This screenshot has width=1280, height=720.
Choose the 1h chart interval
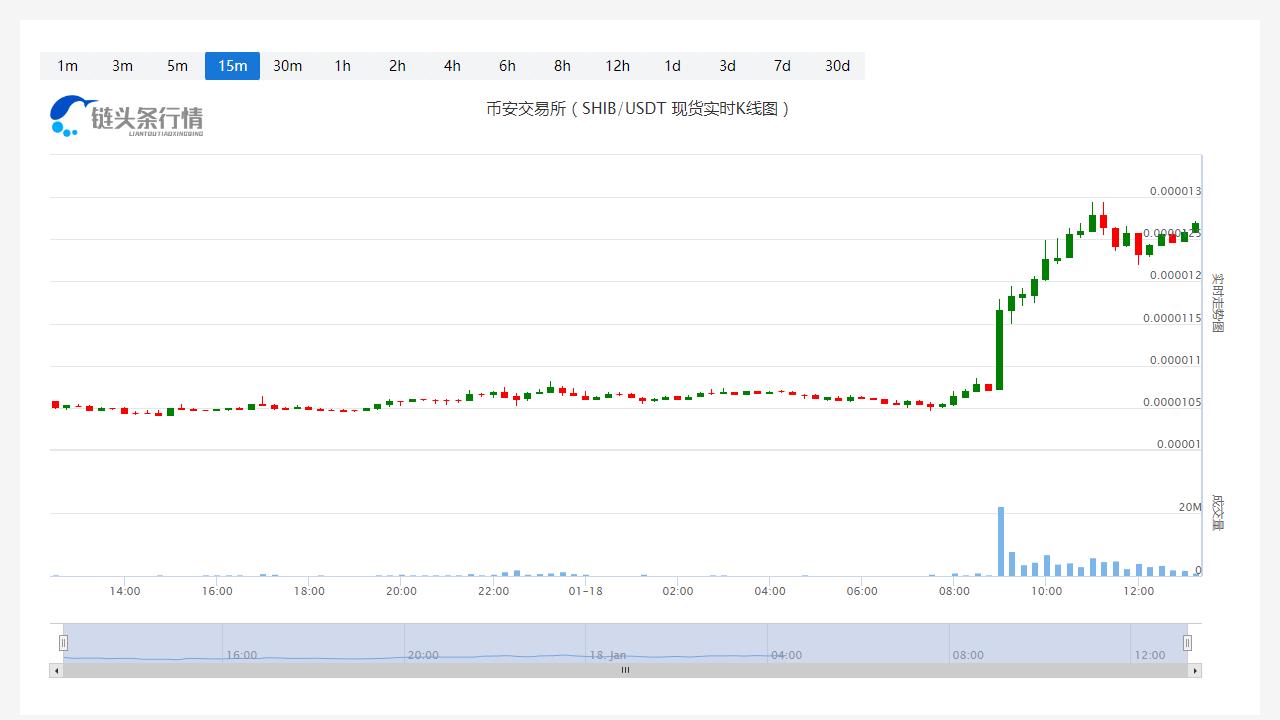342,66
